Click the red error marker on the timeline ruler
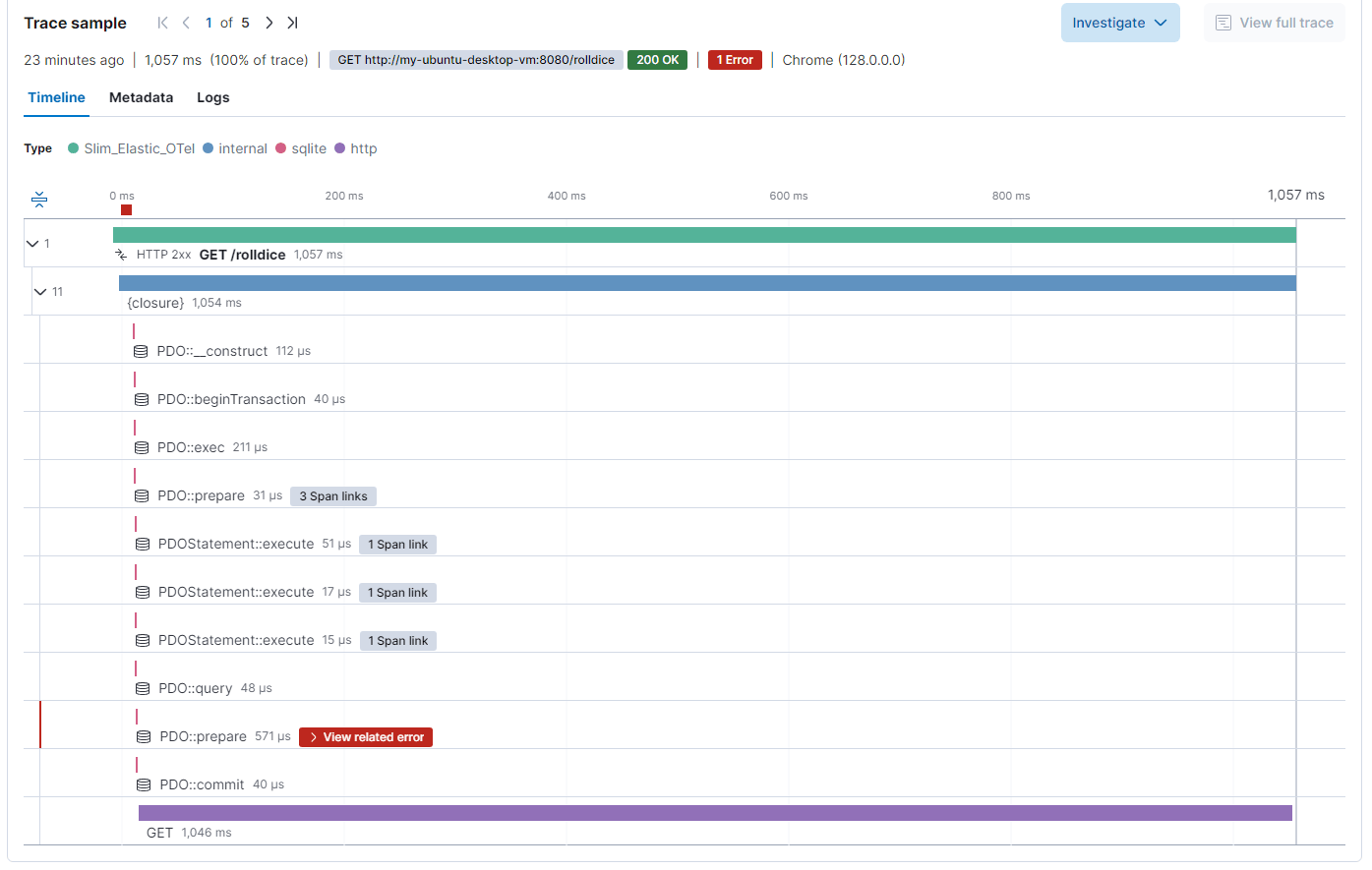The image size is (1372, 870). [x=125, y=210]
